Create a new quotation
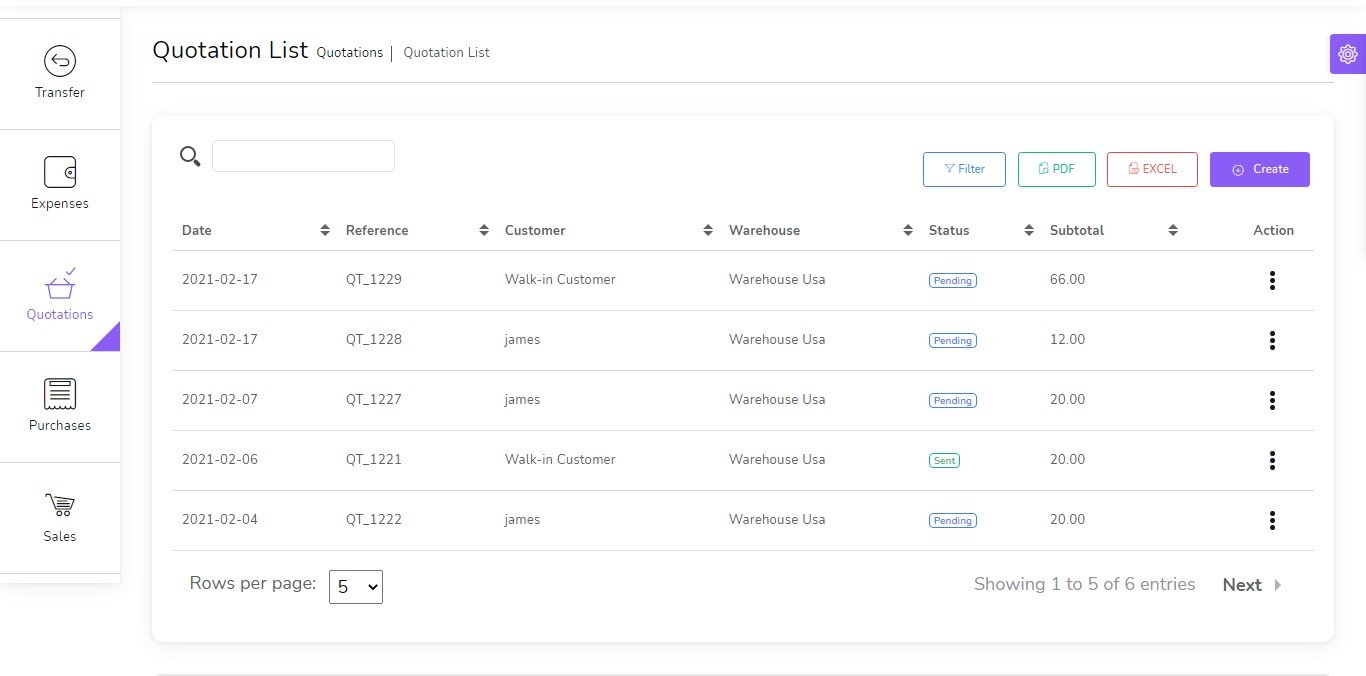 (x=1259, y=170)
